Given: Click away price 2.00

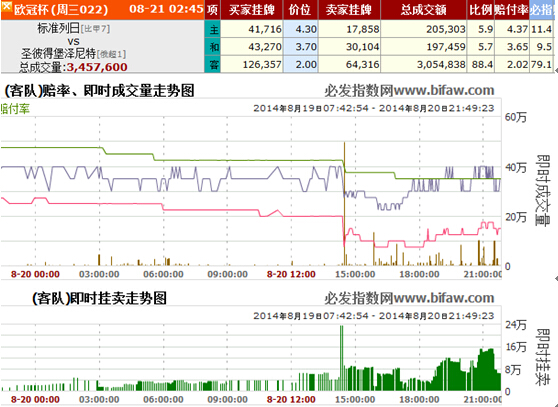Looking at the screenshot, I should click(x=306, y=65).
